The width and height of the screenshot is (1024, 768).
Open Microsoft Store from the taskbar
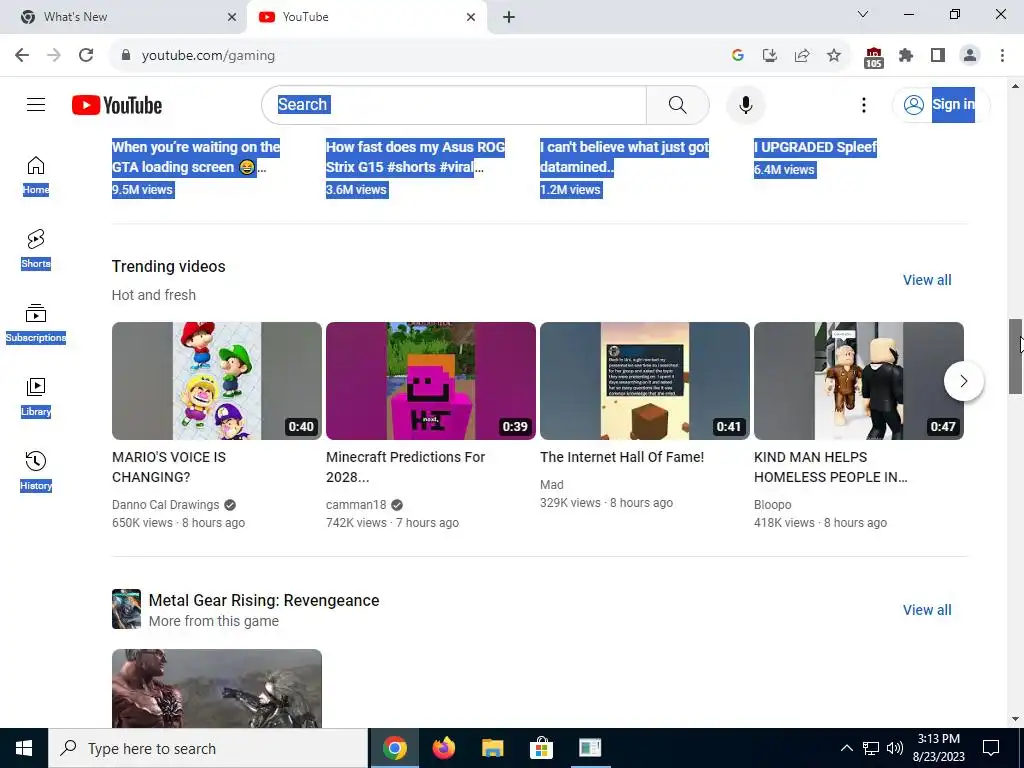pyautogui.click(x=541, y=748)
